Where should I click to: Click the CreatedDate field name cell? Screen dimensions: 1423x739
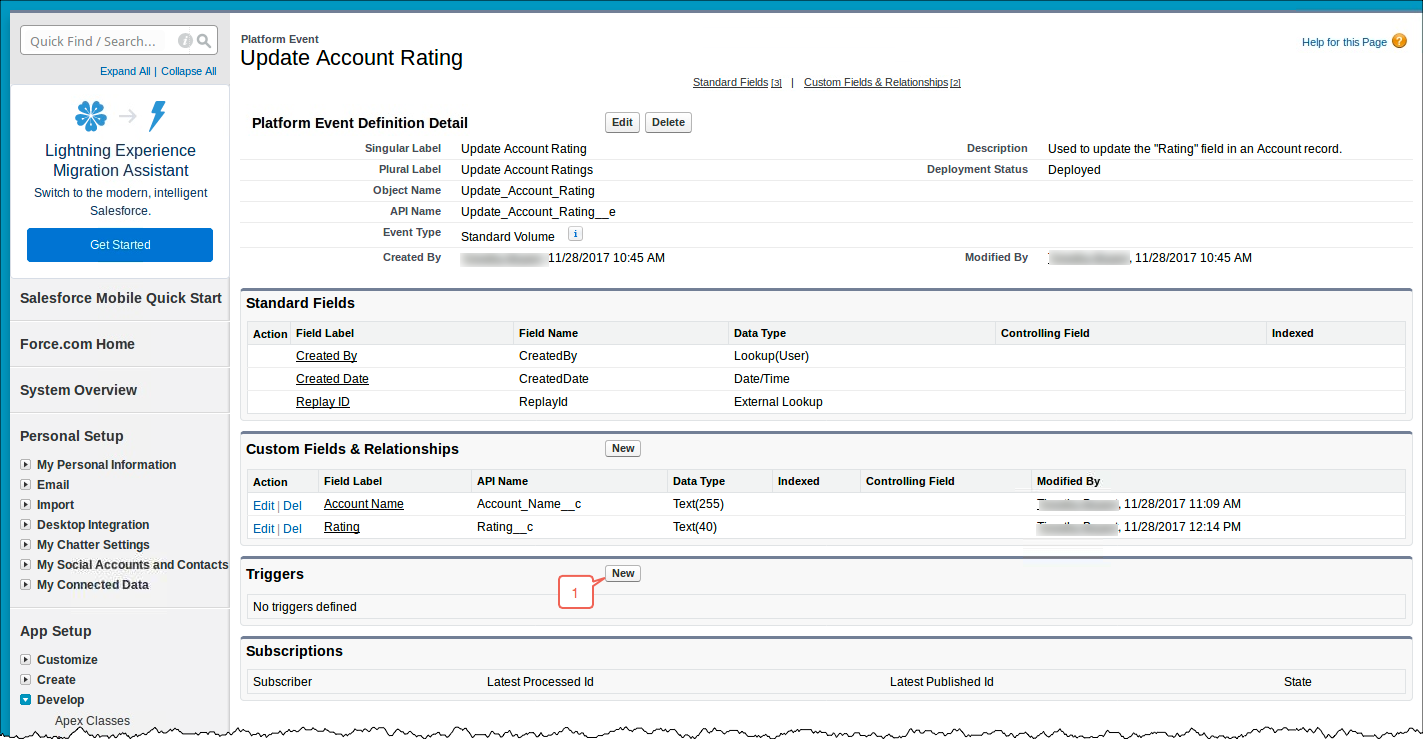click(x=554, y=379)
